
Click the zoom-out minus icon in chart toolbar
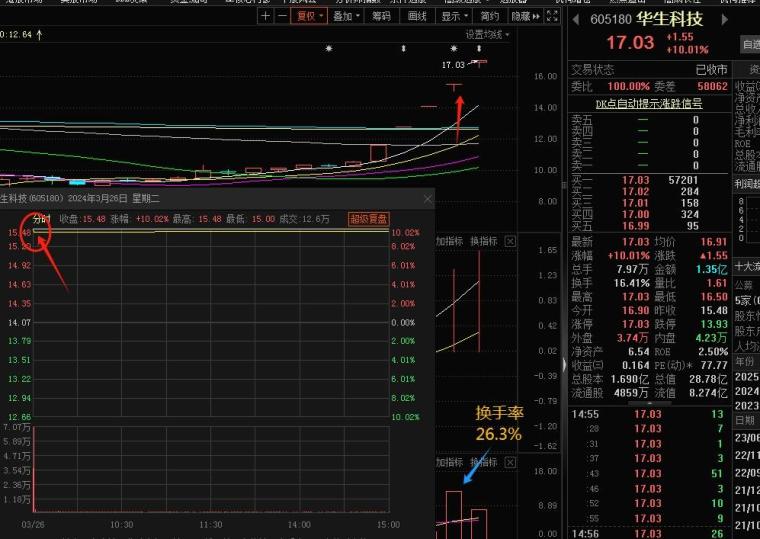[x=279, y=16]
